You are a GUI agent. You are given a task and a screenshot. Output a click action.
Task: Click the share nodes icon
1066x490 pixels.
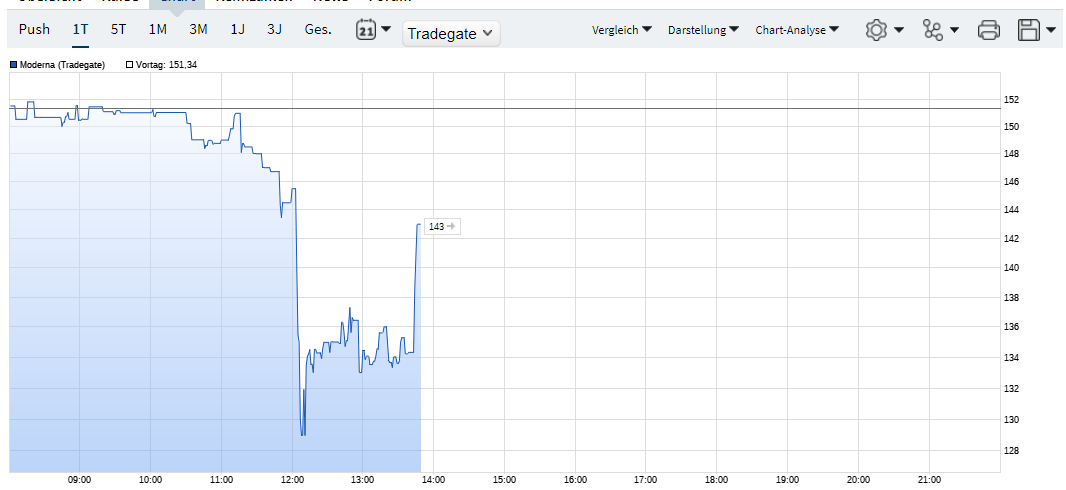click(x=932, y=30)
